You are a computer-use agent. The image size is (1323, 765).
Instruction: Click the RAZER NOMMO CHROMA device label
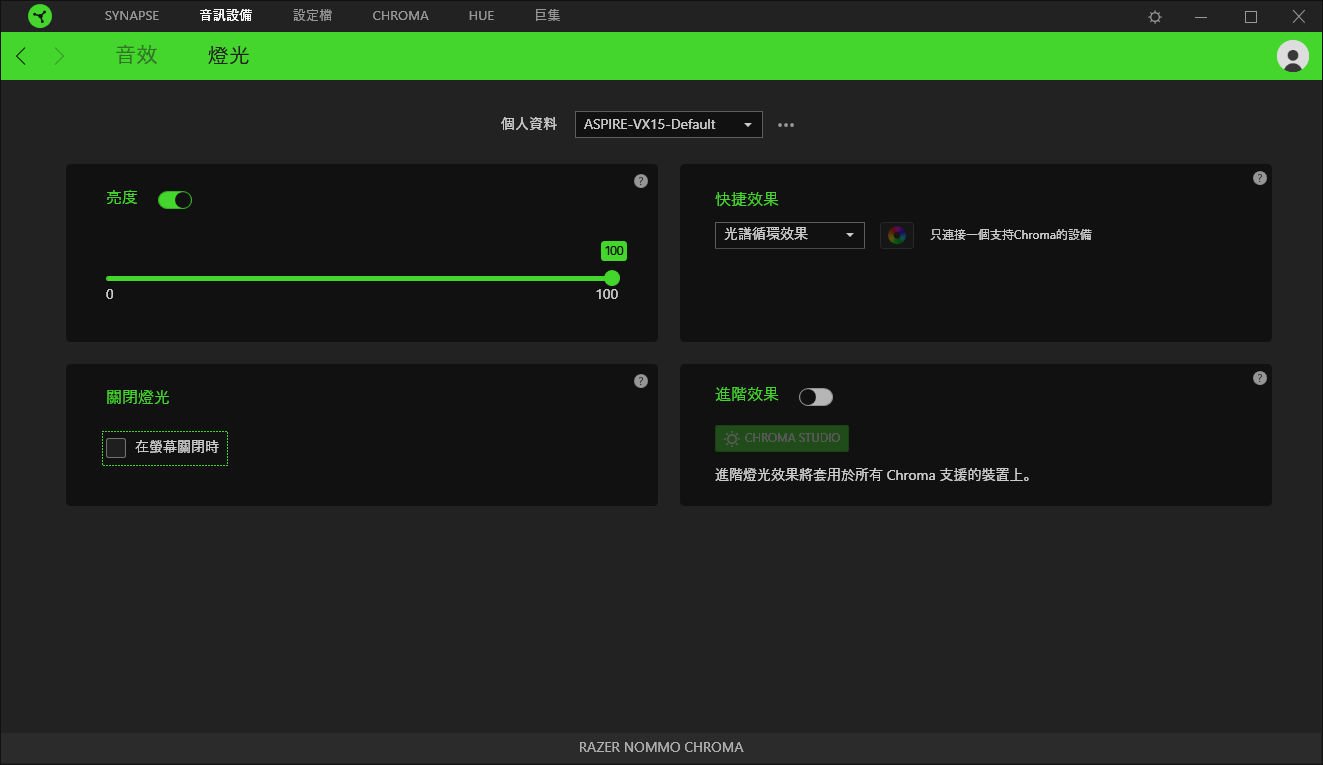(661, 747)
